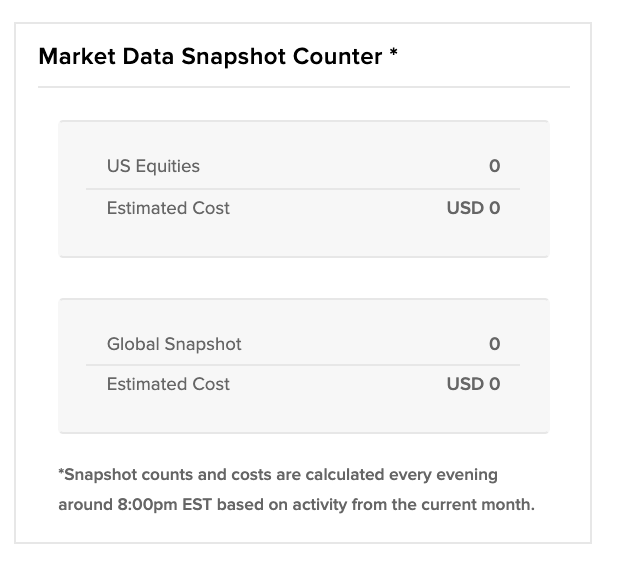This screenshot has width=622, height=568.
Task: Select the US Equities label
Action: [x=153, y=166]
